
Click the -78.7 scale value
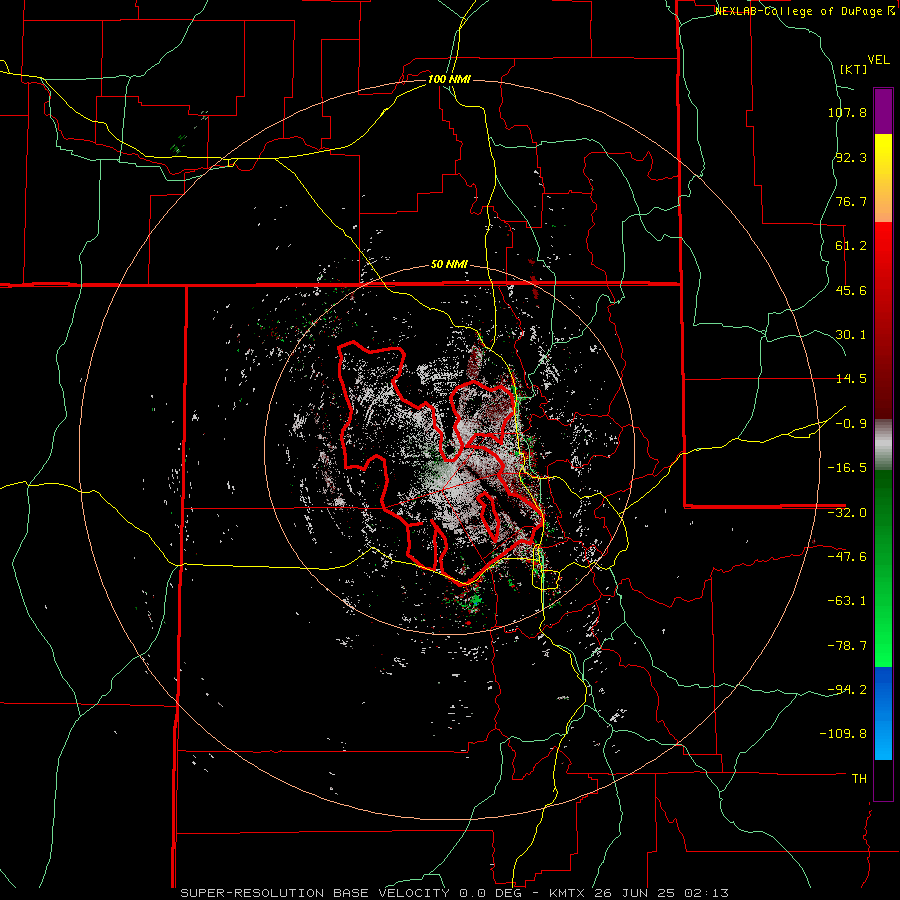tap(847, 646)
